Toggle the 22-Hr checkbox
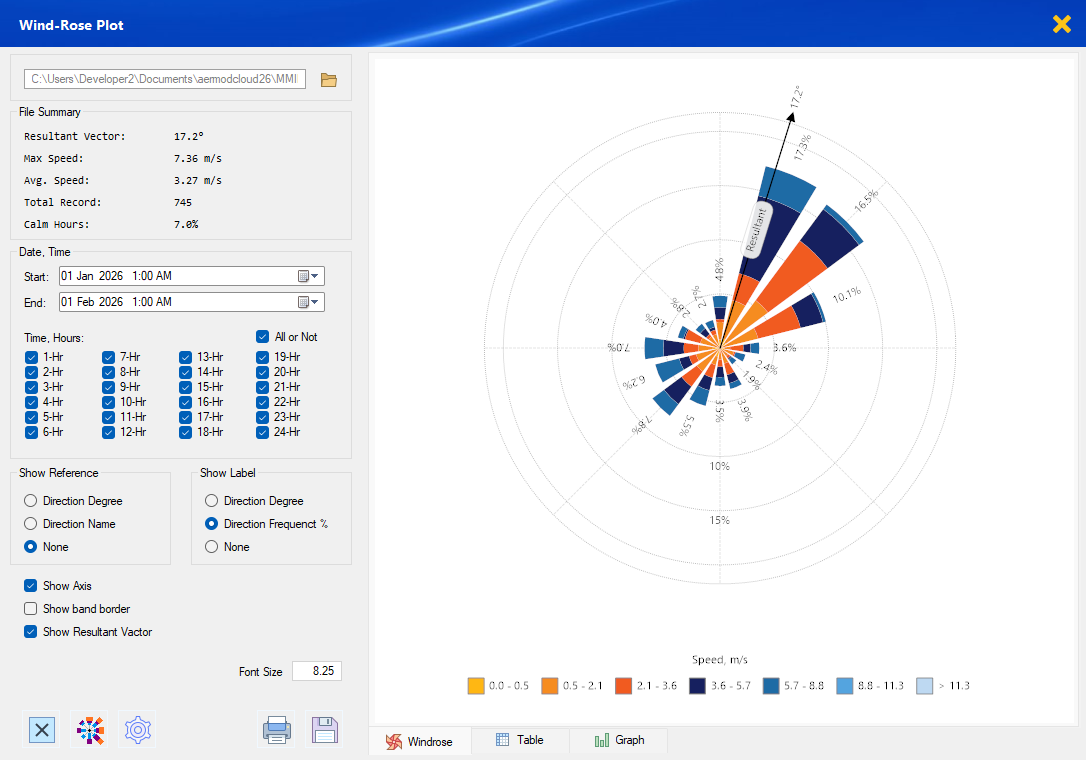 click(262, 403)
